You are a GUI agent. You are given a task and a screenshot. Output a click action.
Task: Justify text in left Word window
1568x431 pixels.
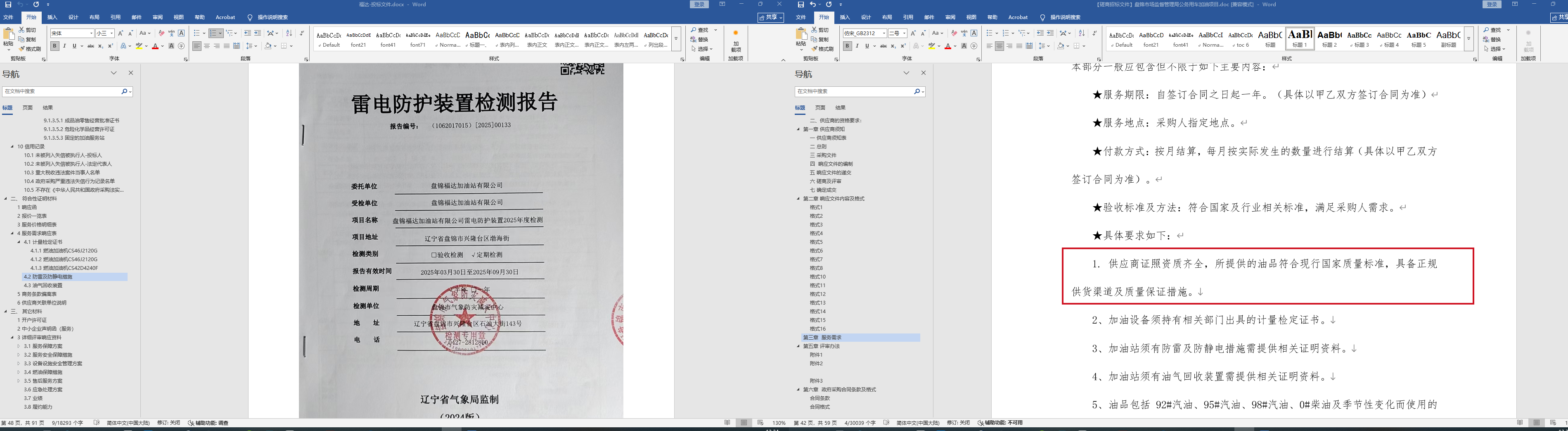(x=227, y=46)
